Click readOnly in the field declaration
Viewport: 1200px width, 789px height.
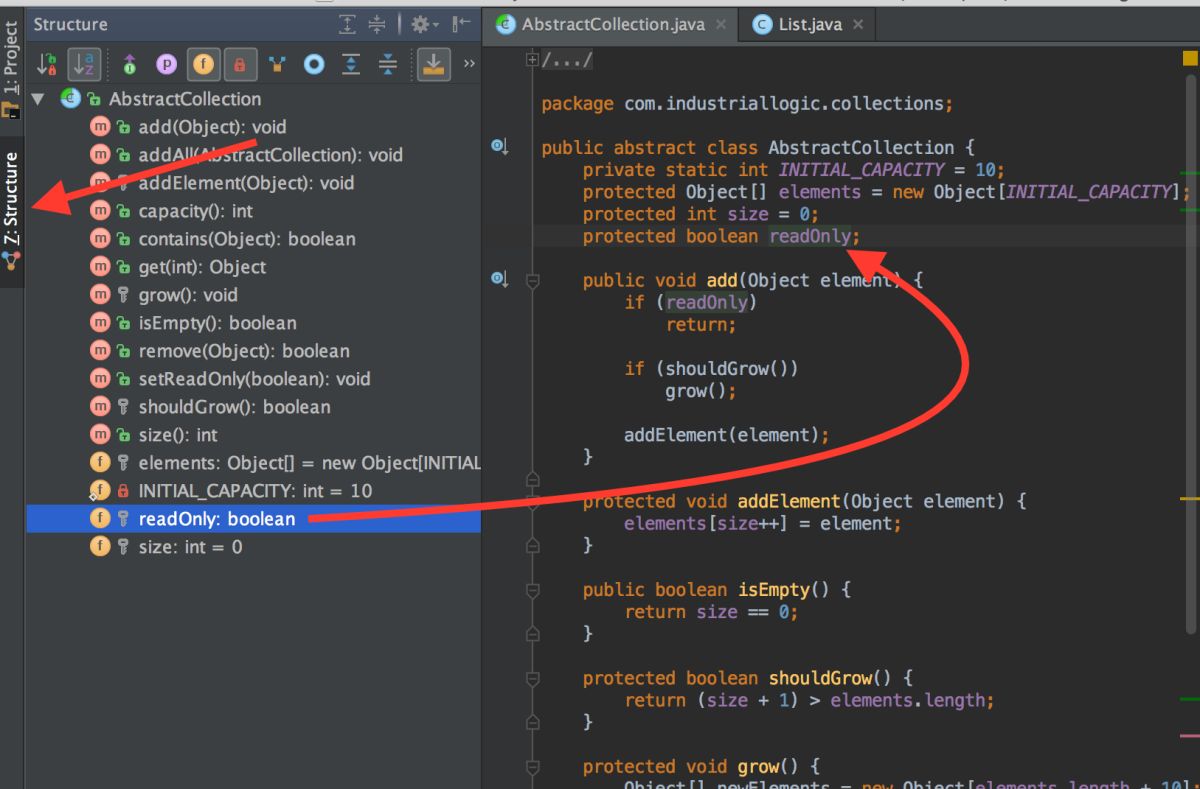coord(810,237)
